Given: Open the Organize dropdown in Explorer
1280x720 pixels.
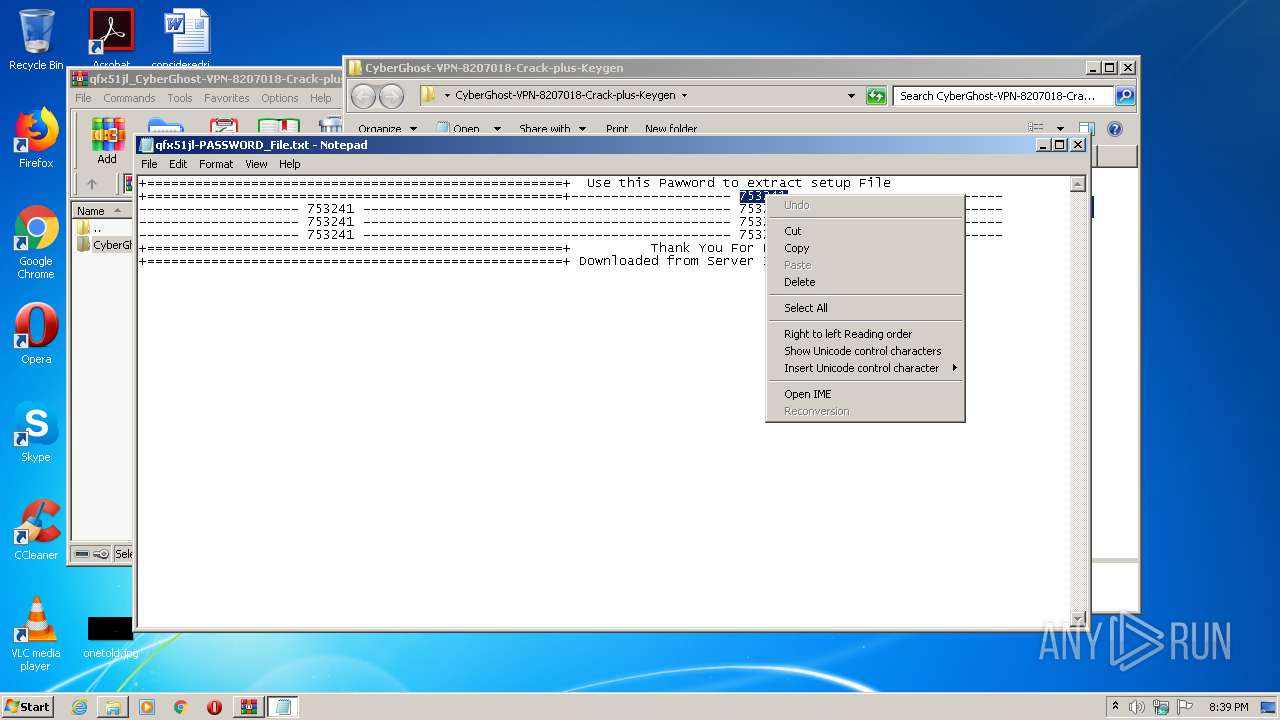Looking at the screenshot, I should [x=388, y=129].
